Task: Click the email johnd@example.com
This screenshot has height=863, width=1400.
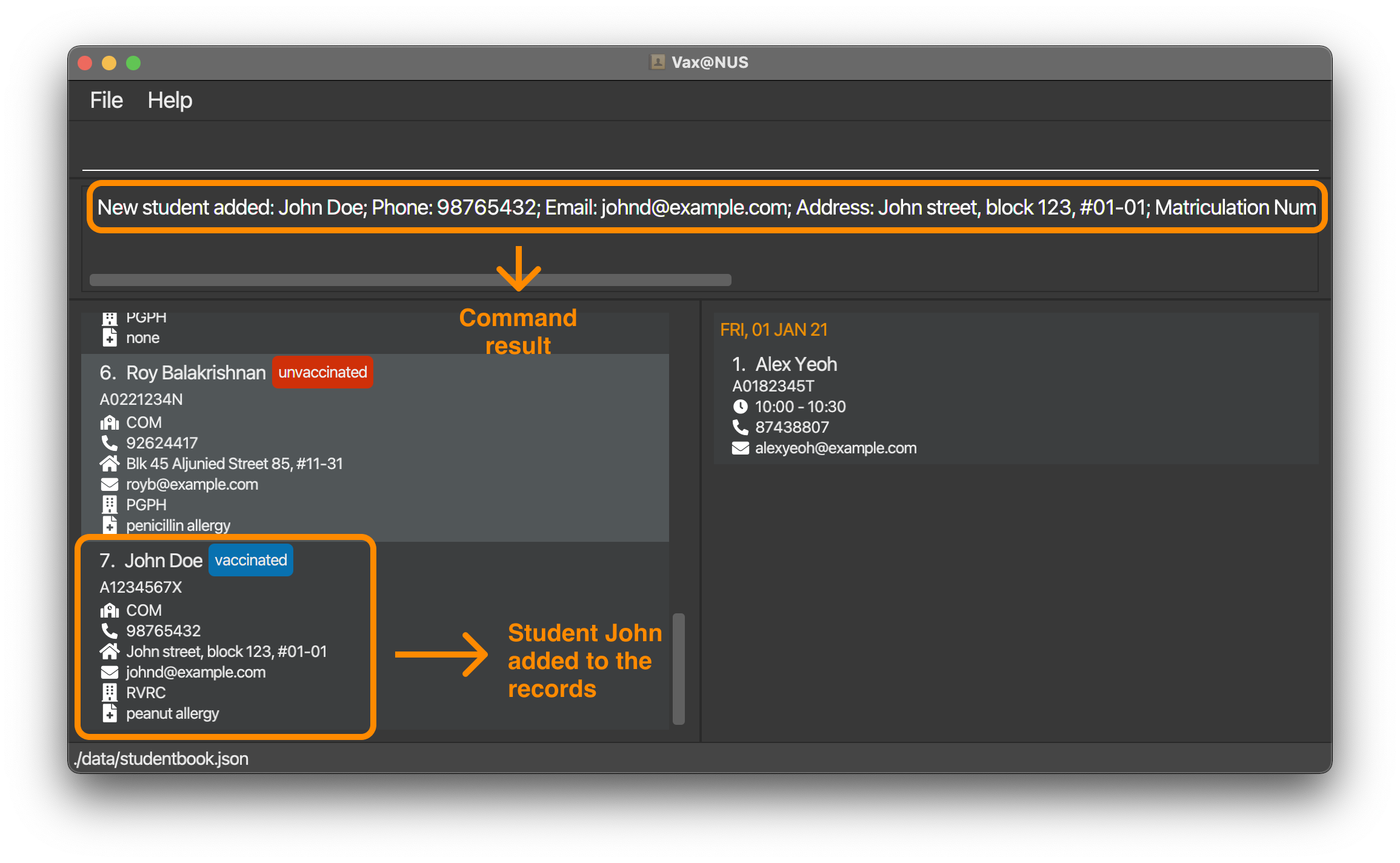Action: point(196,672)
